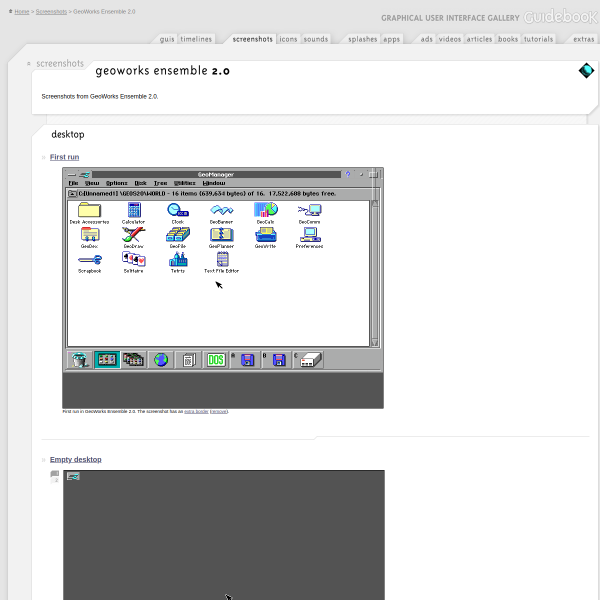Open the GeoBanner application icon
Image resolution: width=600 pixels, height=600 pixels.
pyautogui.click(x=221, y=213)
